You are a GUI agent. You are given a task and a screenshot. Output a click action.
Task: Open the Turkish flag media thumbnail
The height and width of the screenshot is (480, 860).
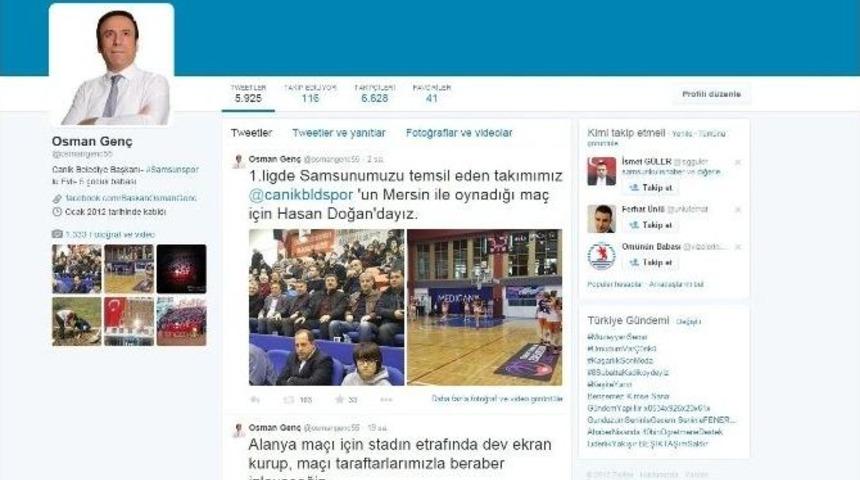(129, 321)
